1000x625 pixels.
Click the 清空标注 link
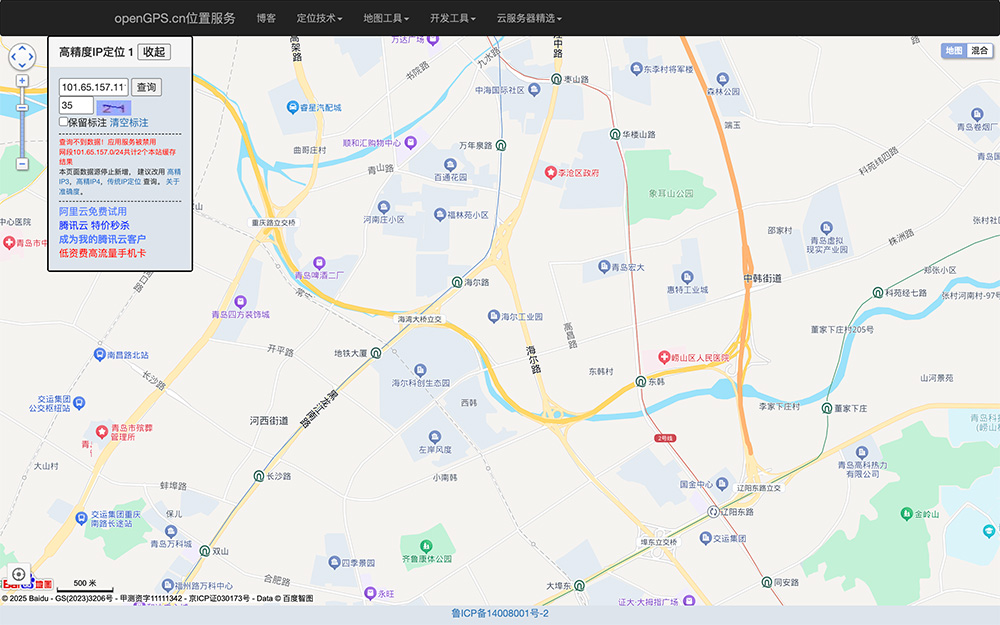pyautogui.click(x=129, y=122)
